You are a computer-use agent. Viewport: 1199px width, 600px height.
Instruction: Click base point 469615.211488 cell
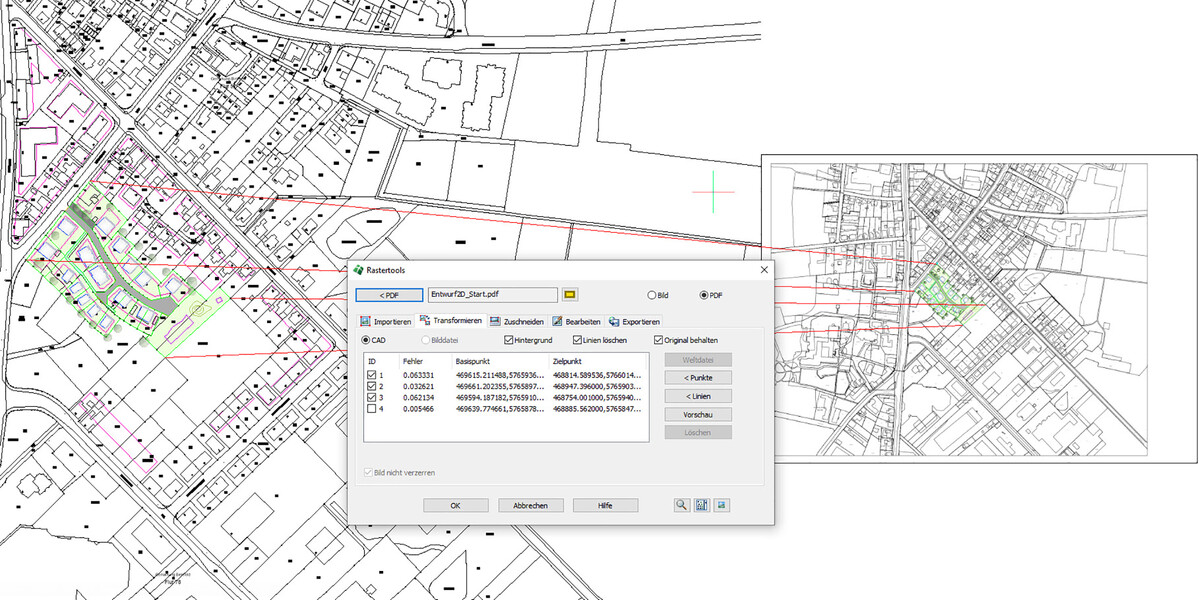499,375
